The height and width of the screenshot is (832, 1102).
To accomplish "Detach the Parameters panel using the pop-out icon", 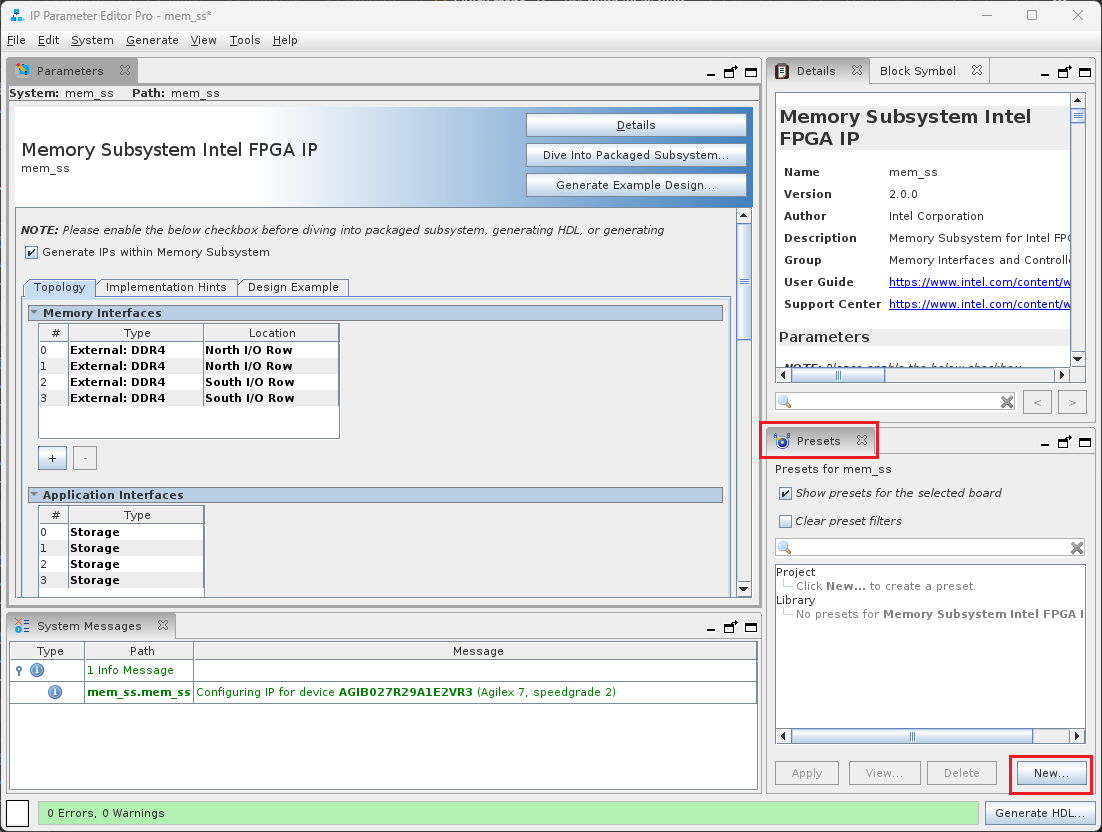I will (731, 72).
